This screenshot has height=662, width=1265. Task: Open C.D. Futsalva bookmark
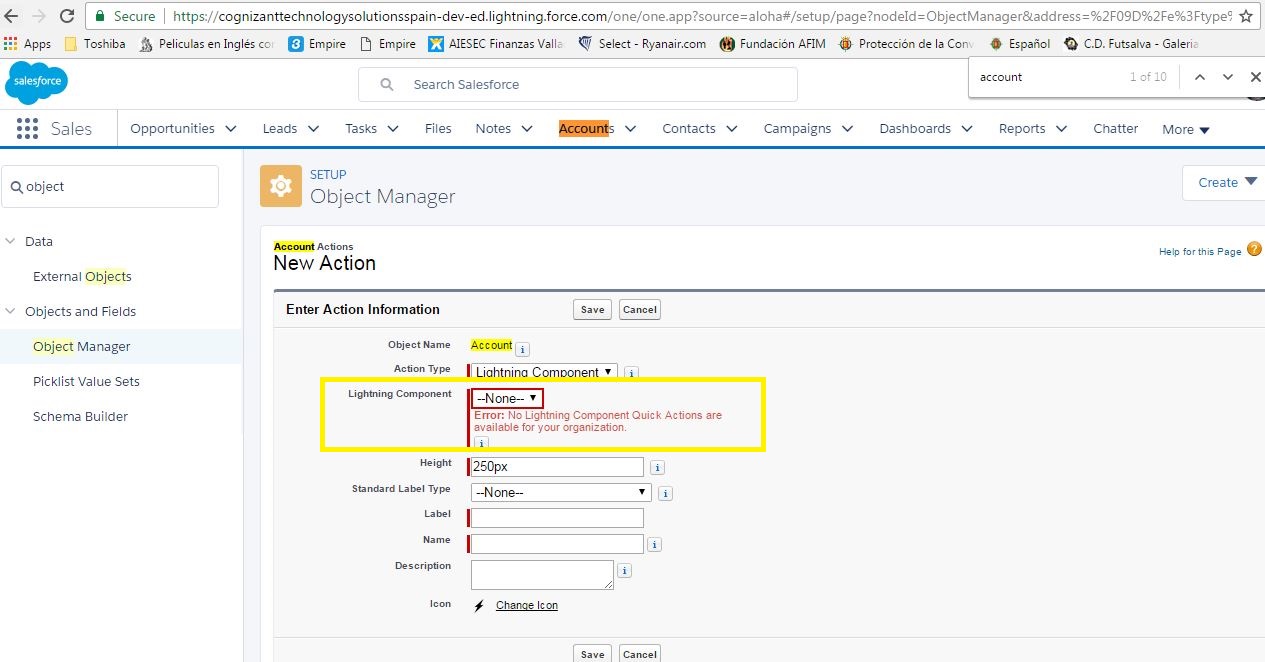tap(1131, 44)
